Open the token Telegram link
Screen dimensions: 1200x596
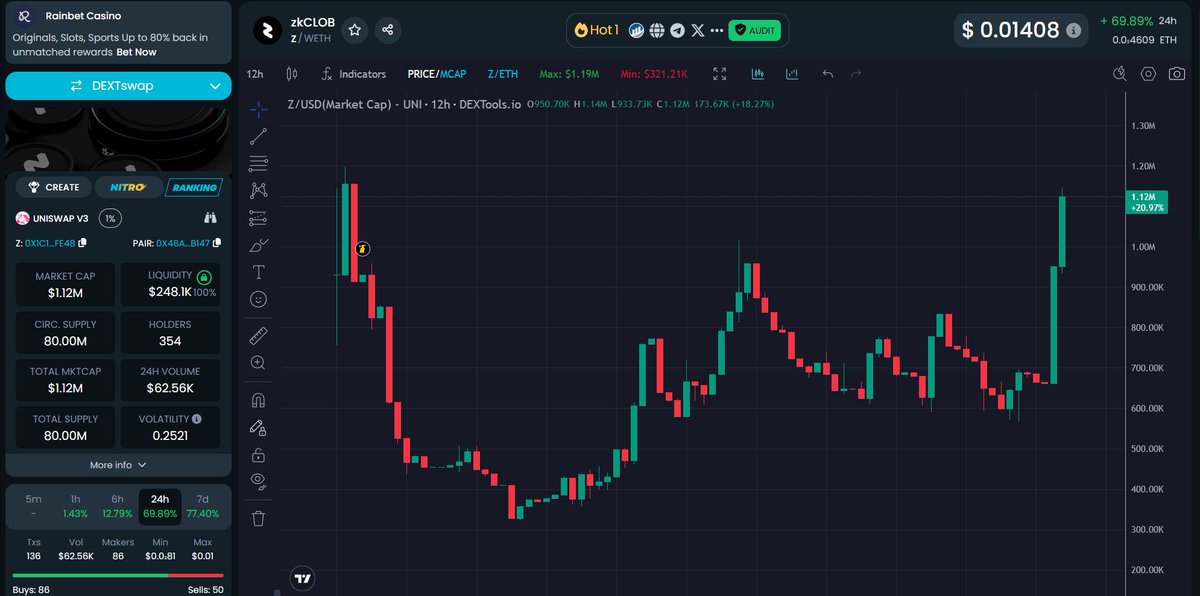[x=677, y=30]
